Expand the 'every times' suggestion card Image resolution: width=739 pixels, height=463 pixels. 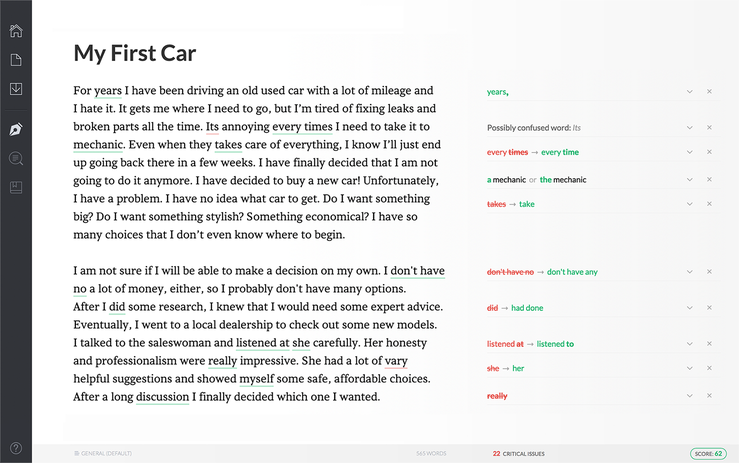tap(689, 152)
